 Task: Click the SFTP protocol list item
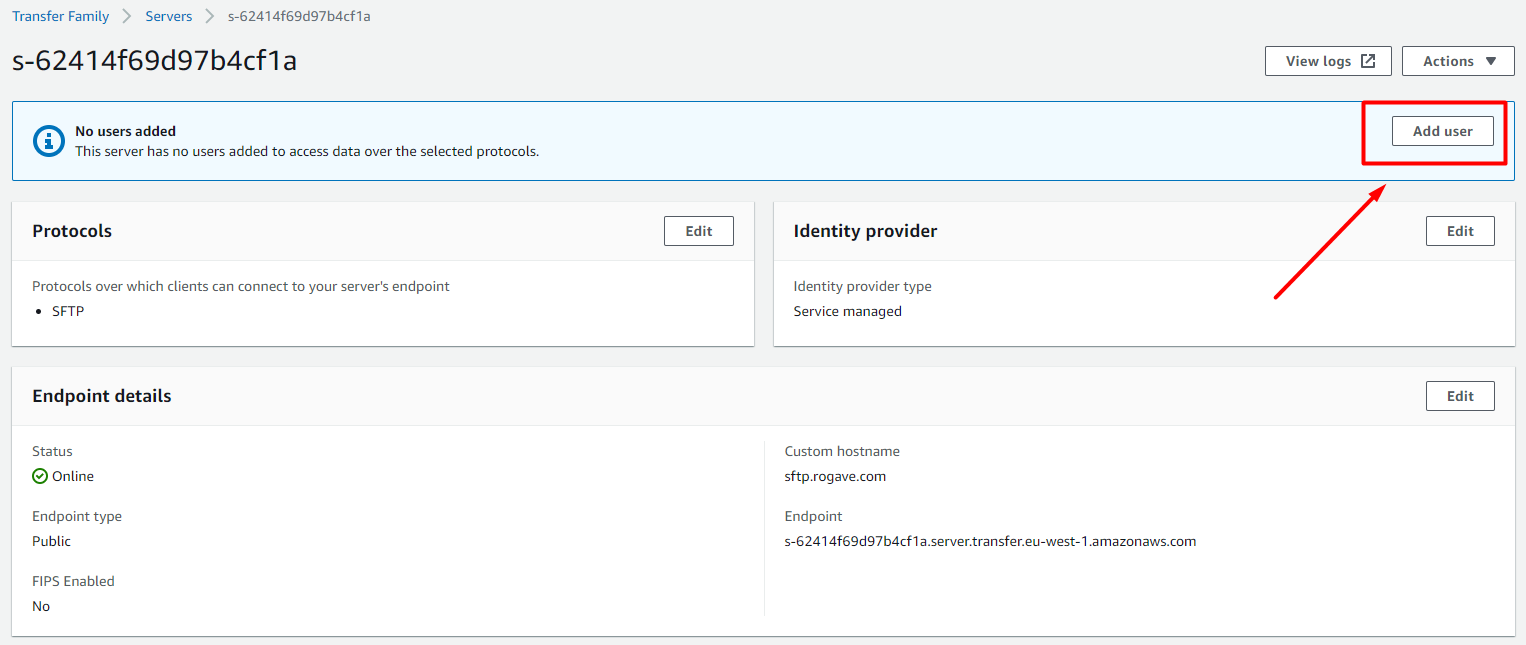click(67, 311)
